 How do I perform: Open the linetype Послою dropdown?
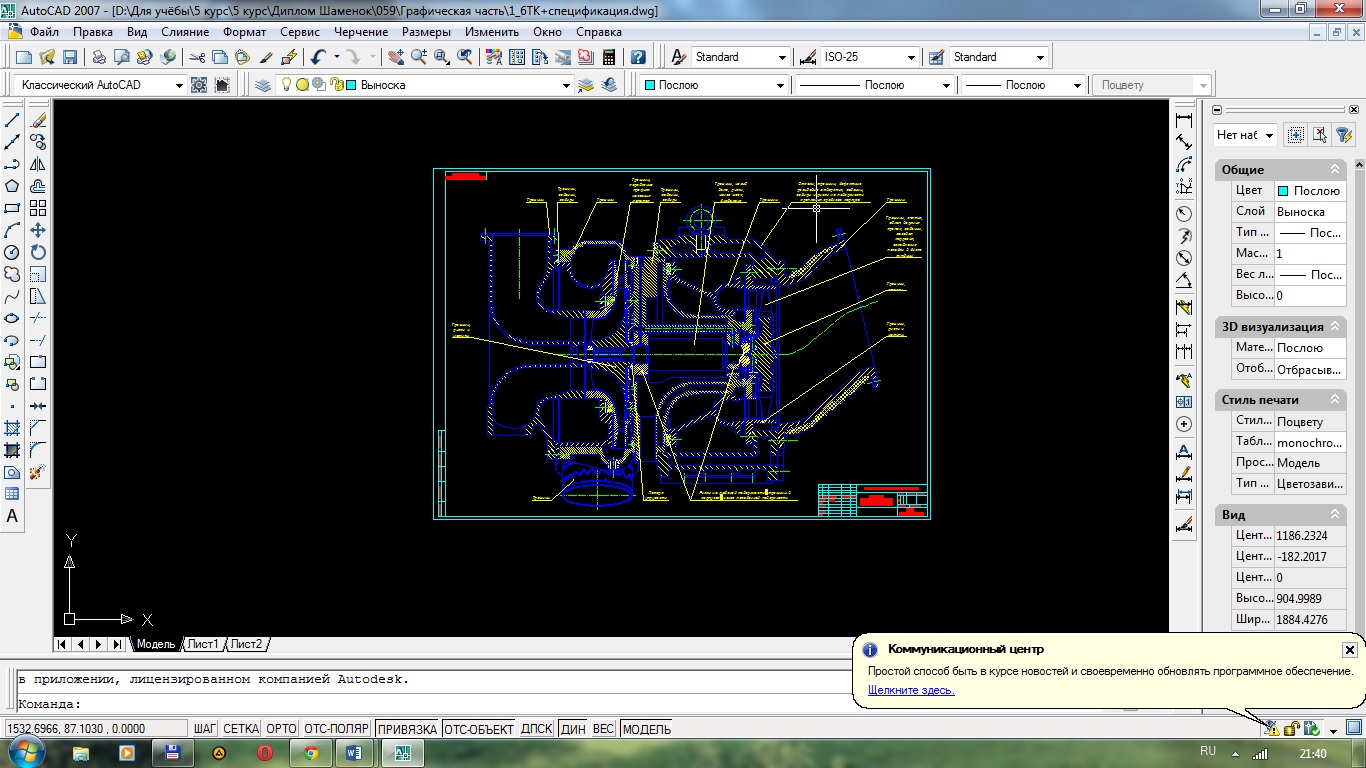947,85
